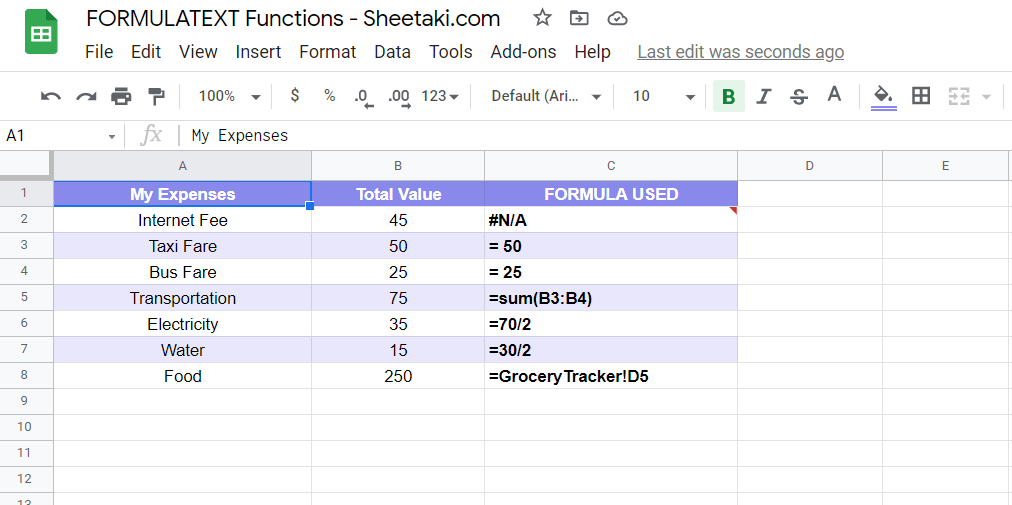This screenshot has width=1012, height=505.
Task: Open the Add-ons menu
Action: pyautogui.click(x=523, y=52)
